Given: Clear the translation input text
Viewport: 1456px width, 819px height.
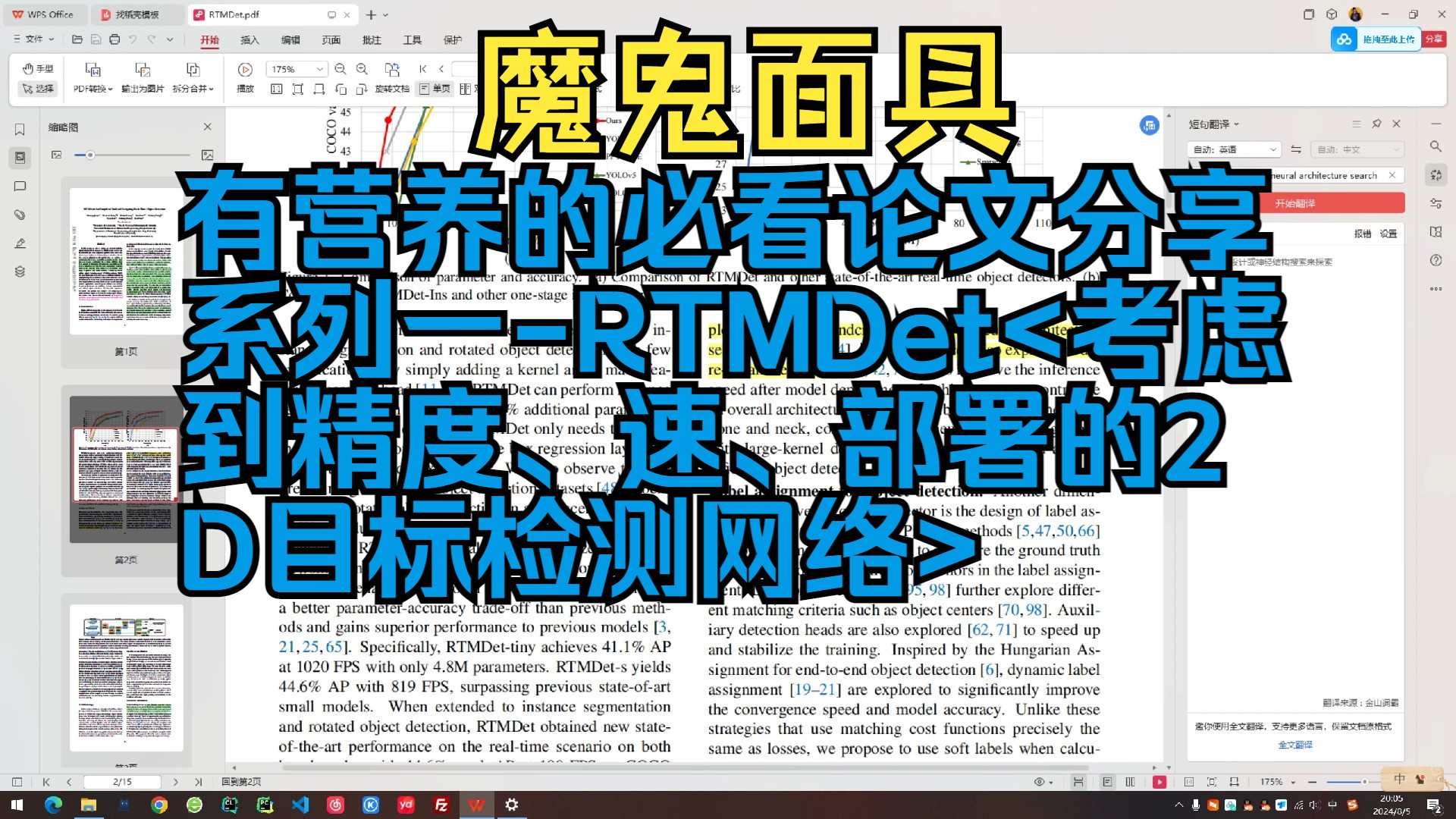Looking at the screenshot, I should tap(1392, 175).
